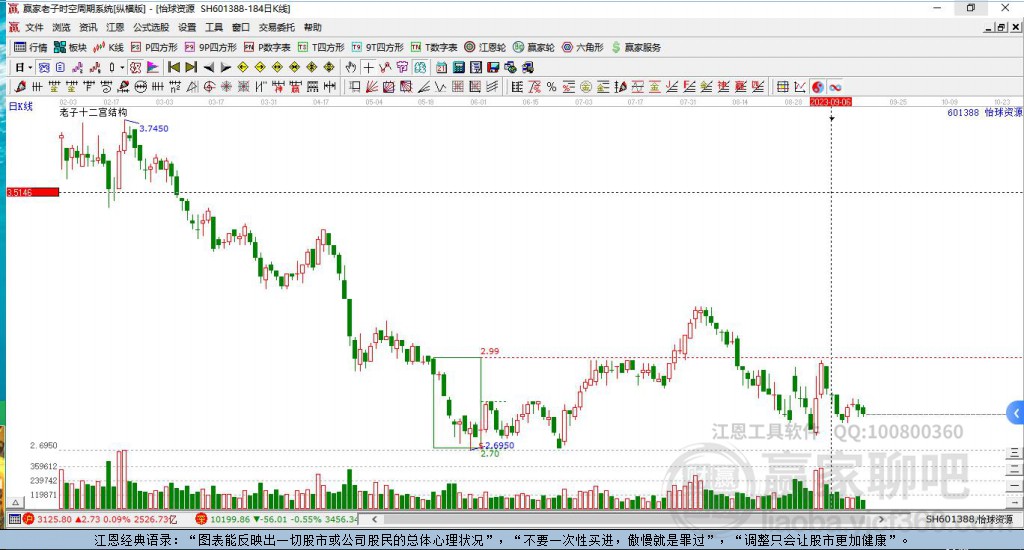Click the SH601388,怡球资源 status text
This screenshot has width=1024, height=550.
tap(969, 519)
